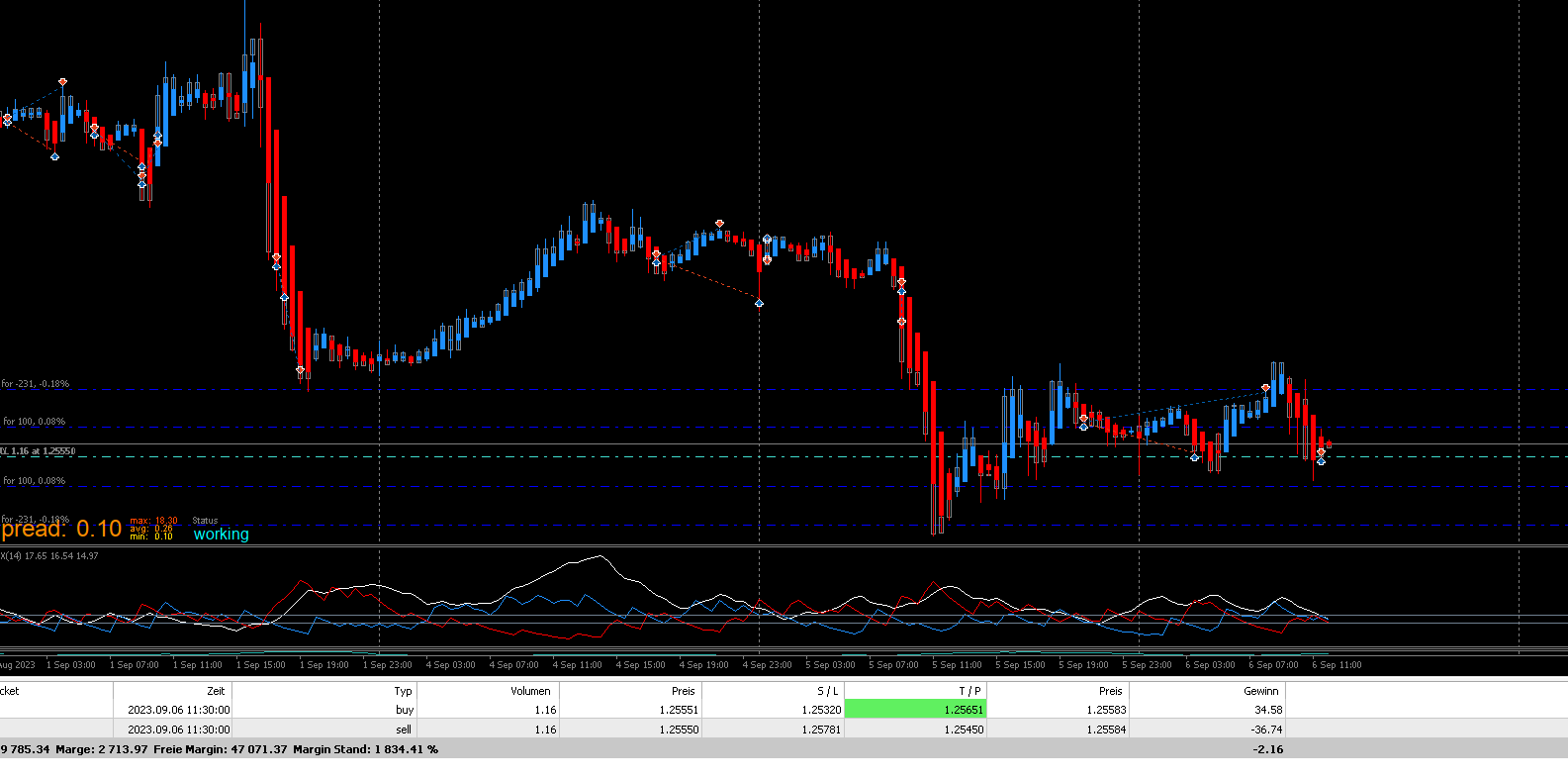
Task: Click the sell order open price 1.25550
Action: tap(679, 730)
